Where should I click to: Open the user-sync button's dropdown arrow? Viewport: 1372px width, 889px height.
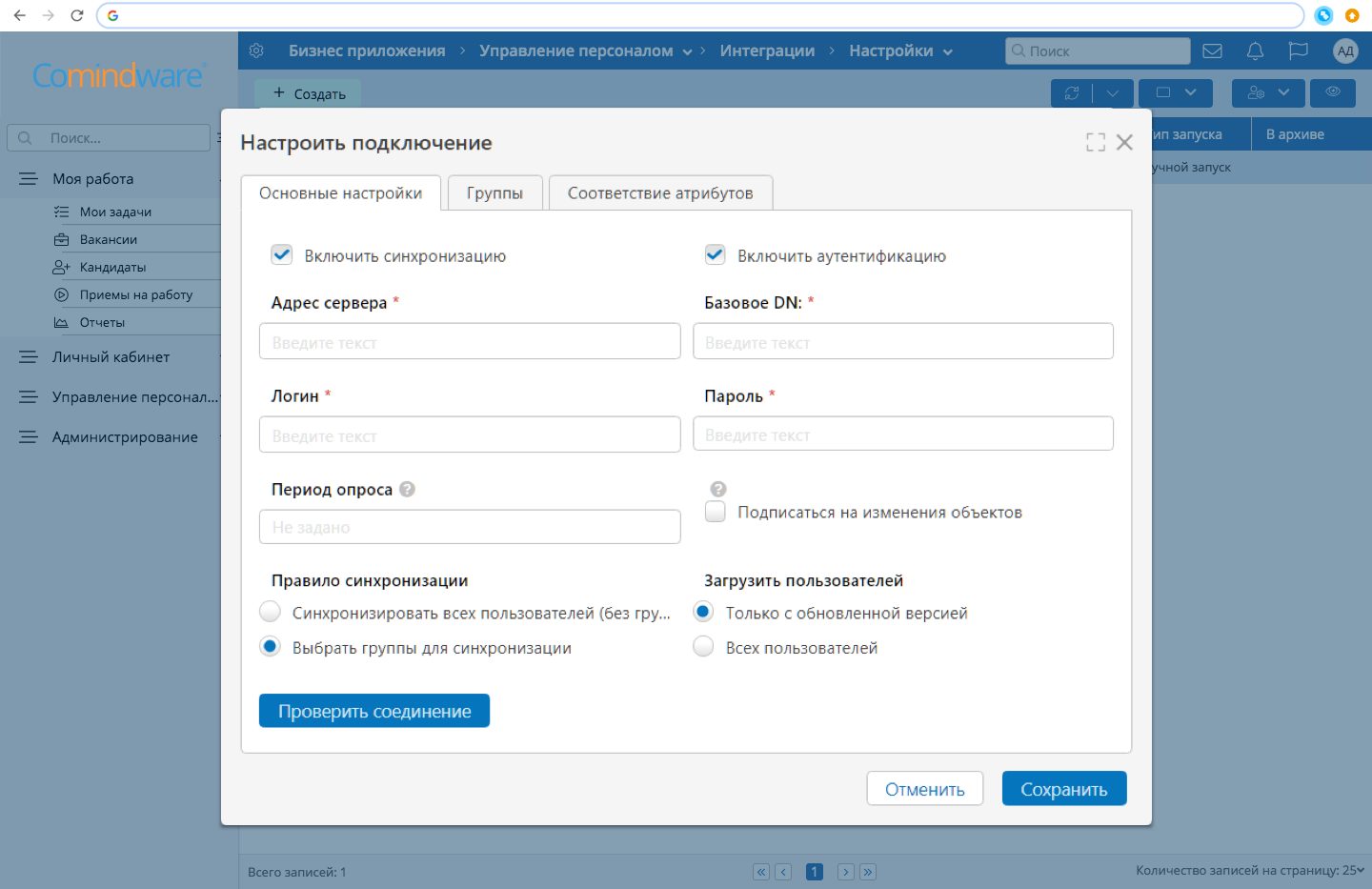pos(1285,92)
